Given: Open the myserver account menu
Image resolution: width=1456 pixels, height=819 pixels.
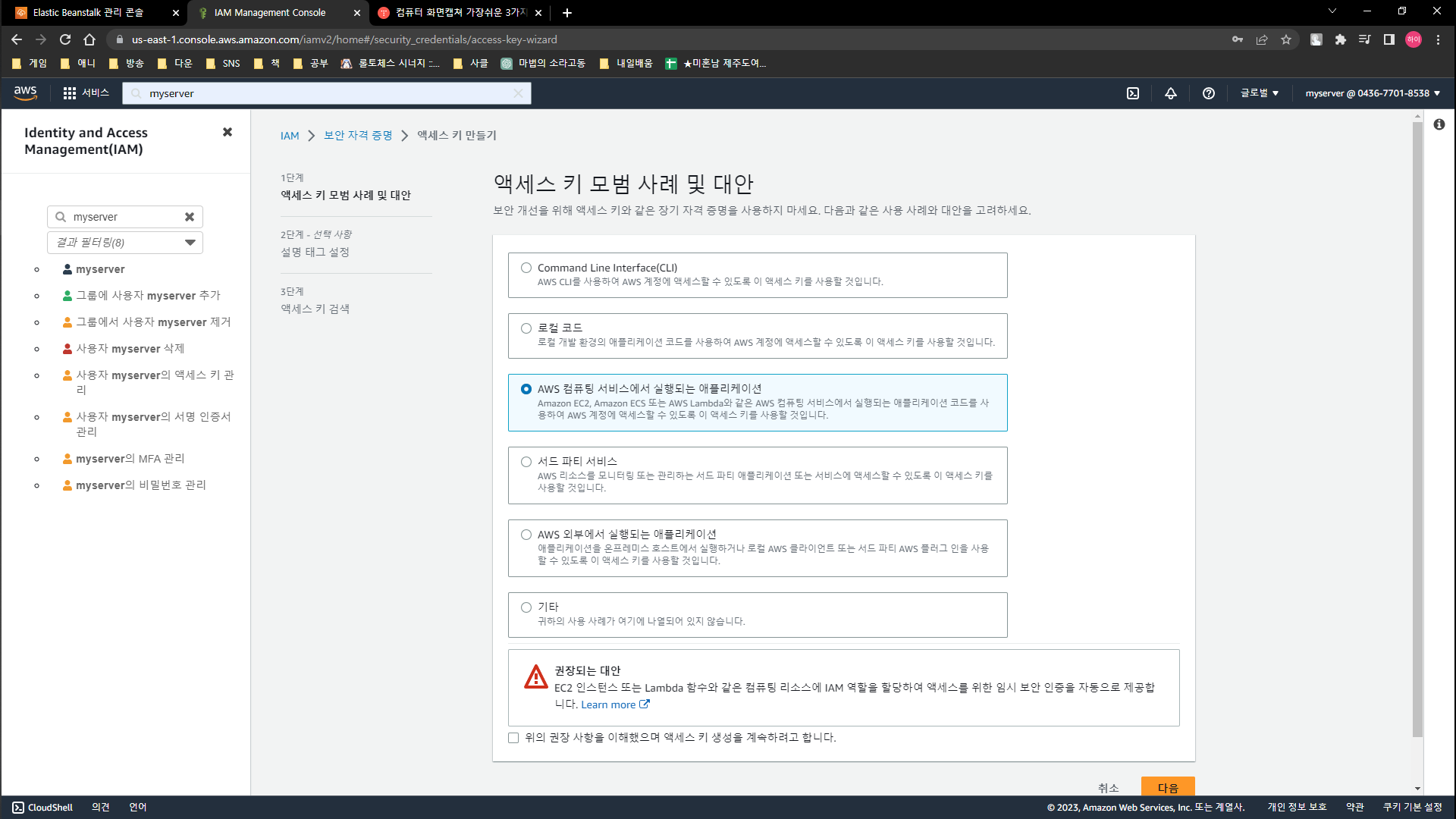Looking at the screenshot, I should click(x=1373, y=93).
